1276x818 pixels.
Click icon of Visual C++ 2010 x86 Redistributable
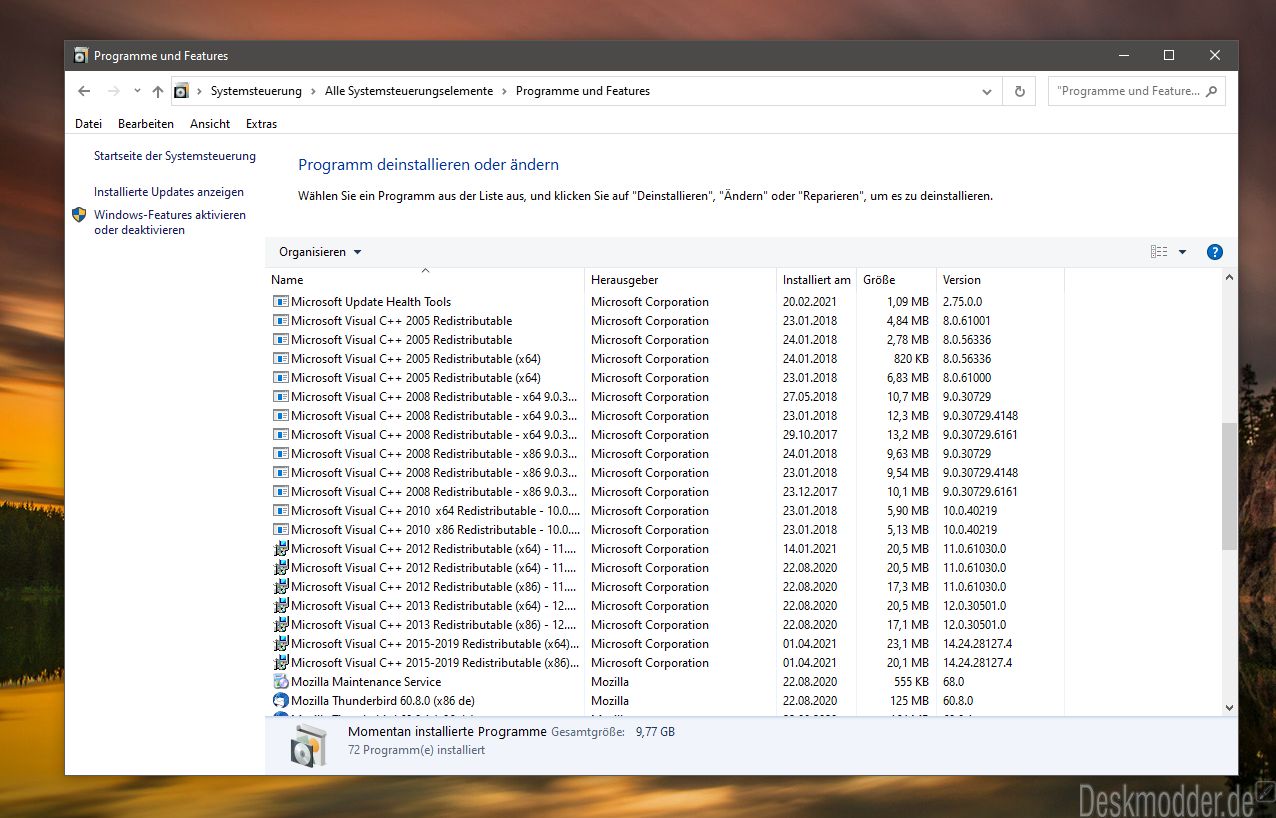[281, 530]
